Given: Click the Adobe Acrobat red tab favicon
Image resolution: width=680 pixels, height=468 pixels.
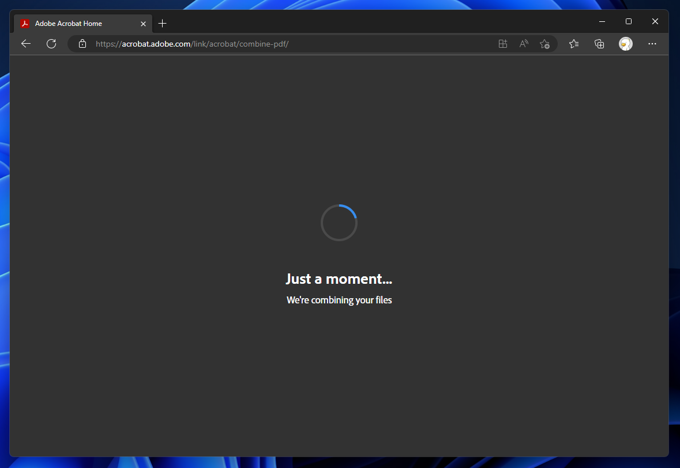Looking at the screenshot, I should [x=25, y=23].
